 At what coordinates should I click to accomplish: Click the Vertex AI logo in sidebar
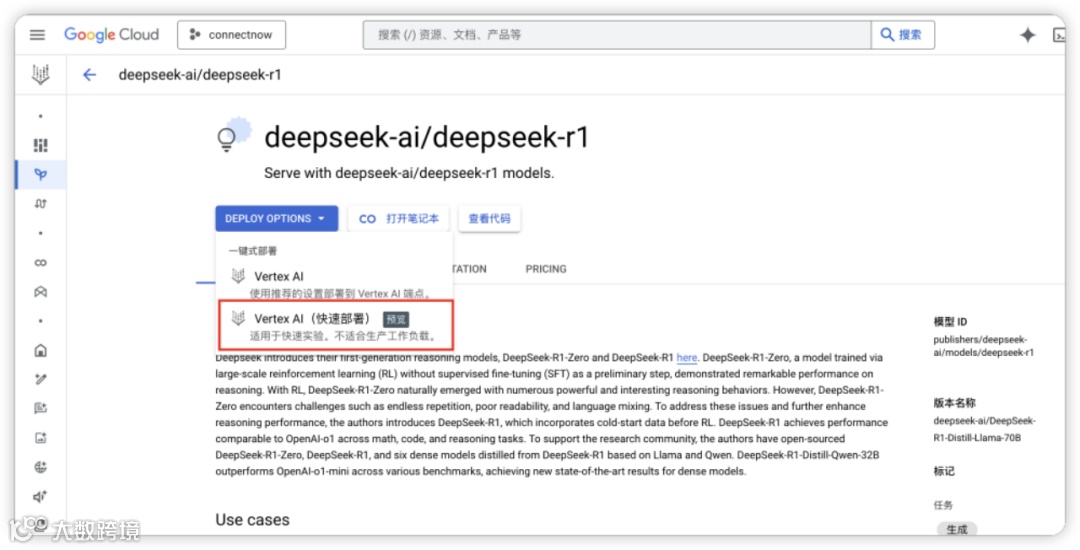pos(41,74)
